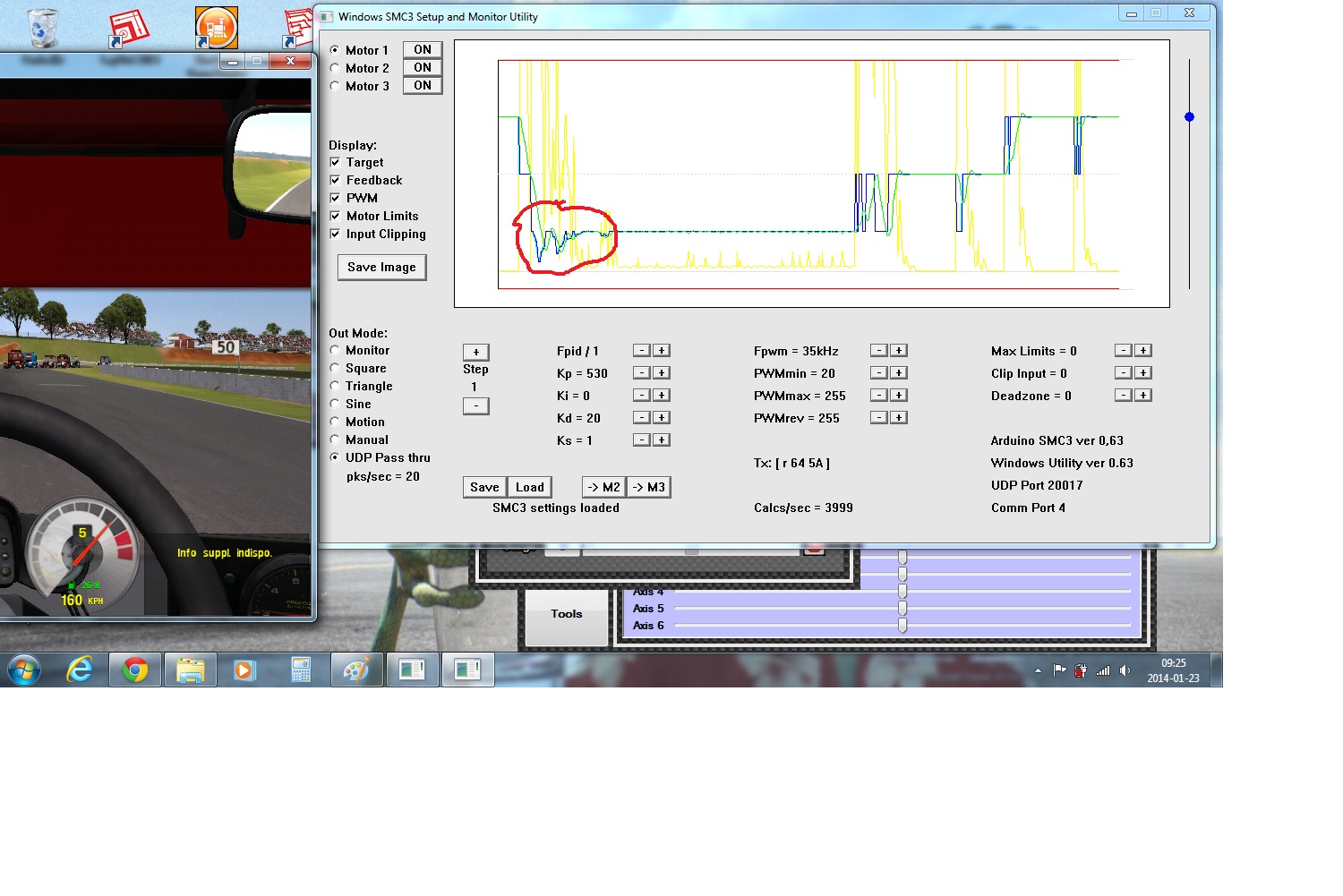Decrease Deadzone value
Screen dimensions: 1343x896
(1123, 395)
